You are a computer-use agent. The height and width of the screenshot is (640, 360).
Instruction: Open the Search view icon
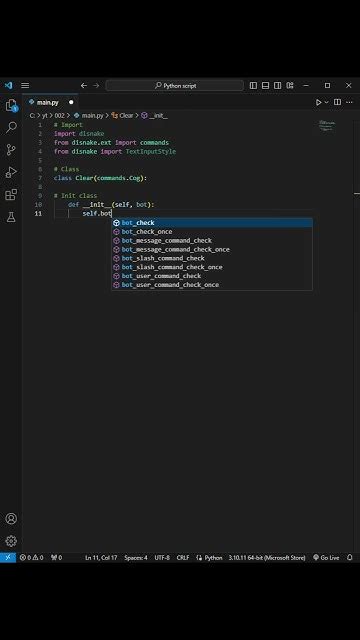11,127
